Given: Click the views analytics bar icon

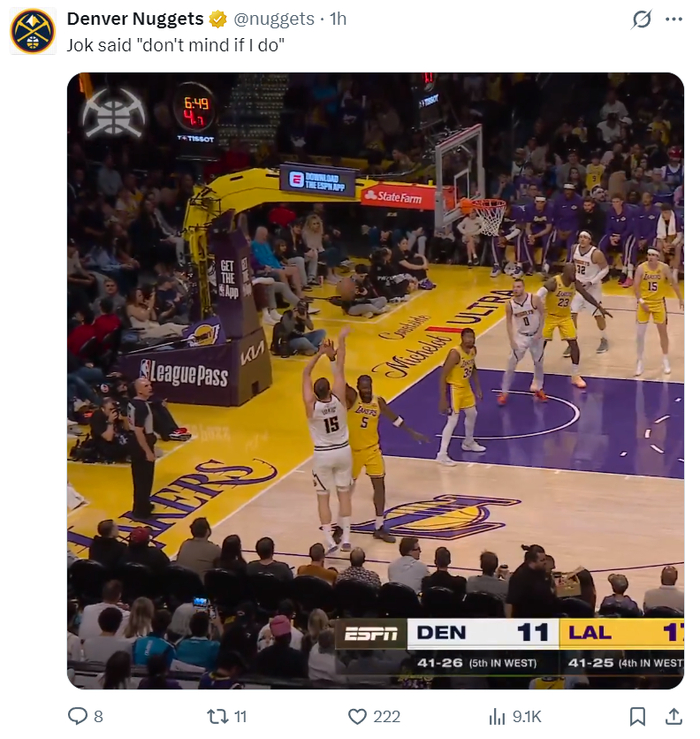Looking at the screenshot, I should pyautogui.click(x=496, y=716).
